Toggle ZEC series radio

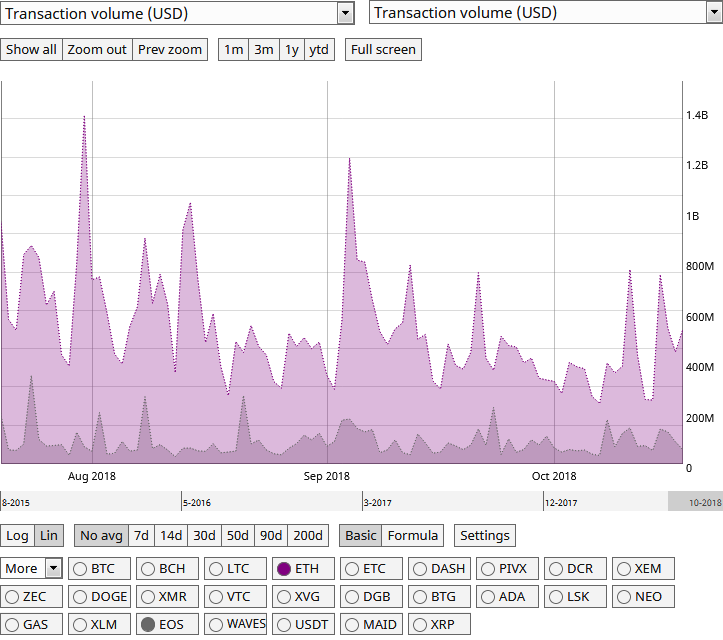click(x=31, y=597)
